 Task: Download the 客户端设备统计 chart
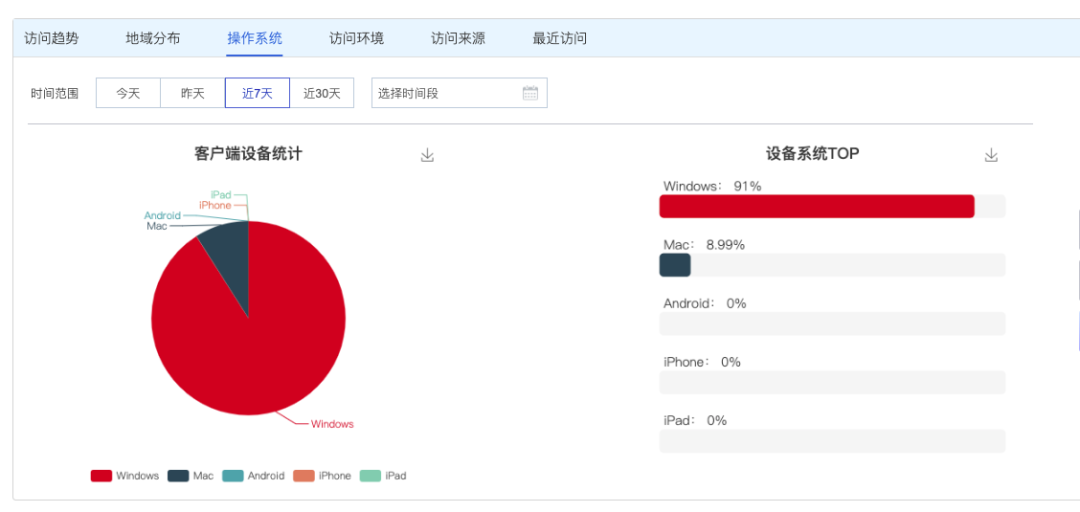click(x=427, y=155)
